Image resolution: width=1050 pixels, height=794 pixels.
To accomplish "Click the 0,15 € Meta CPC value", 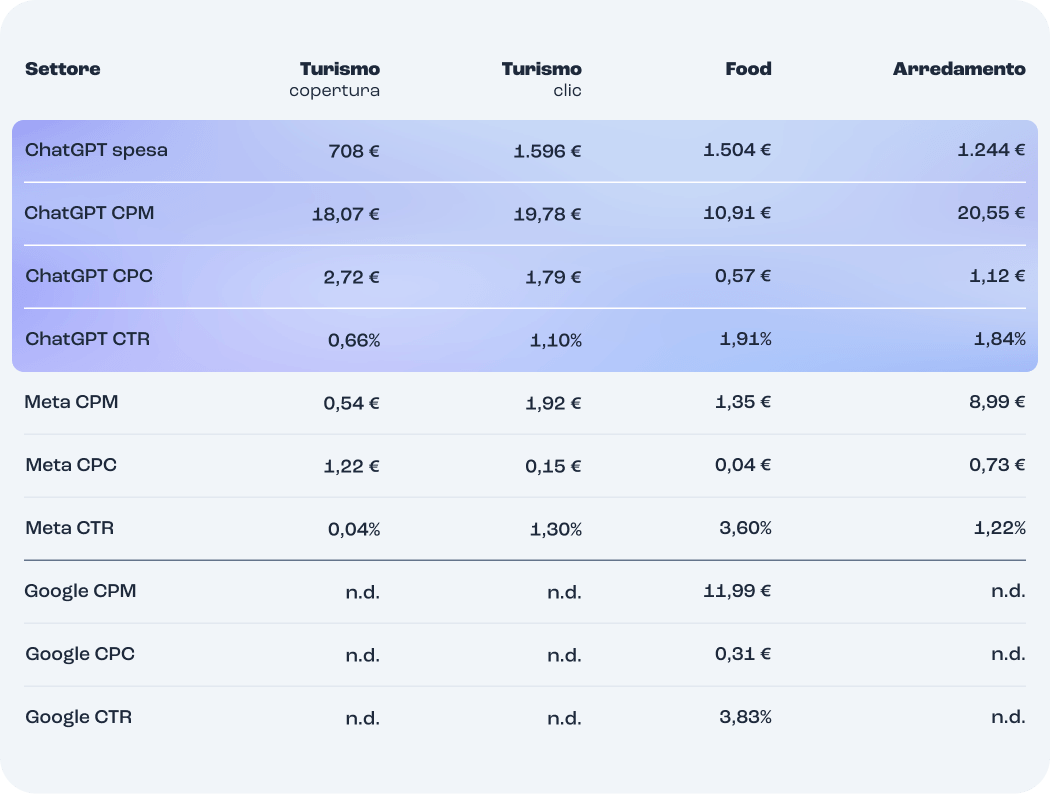I will [553, 466].
